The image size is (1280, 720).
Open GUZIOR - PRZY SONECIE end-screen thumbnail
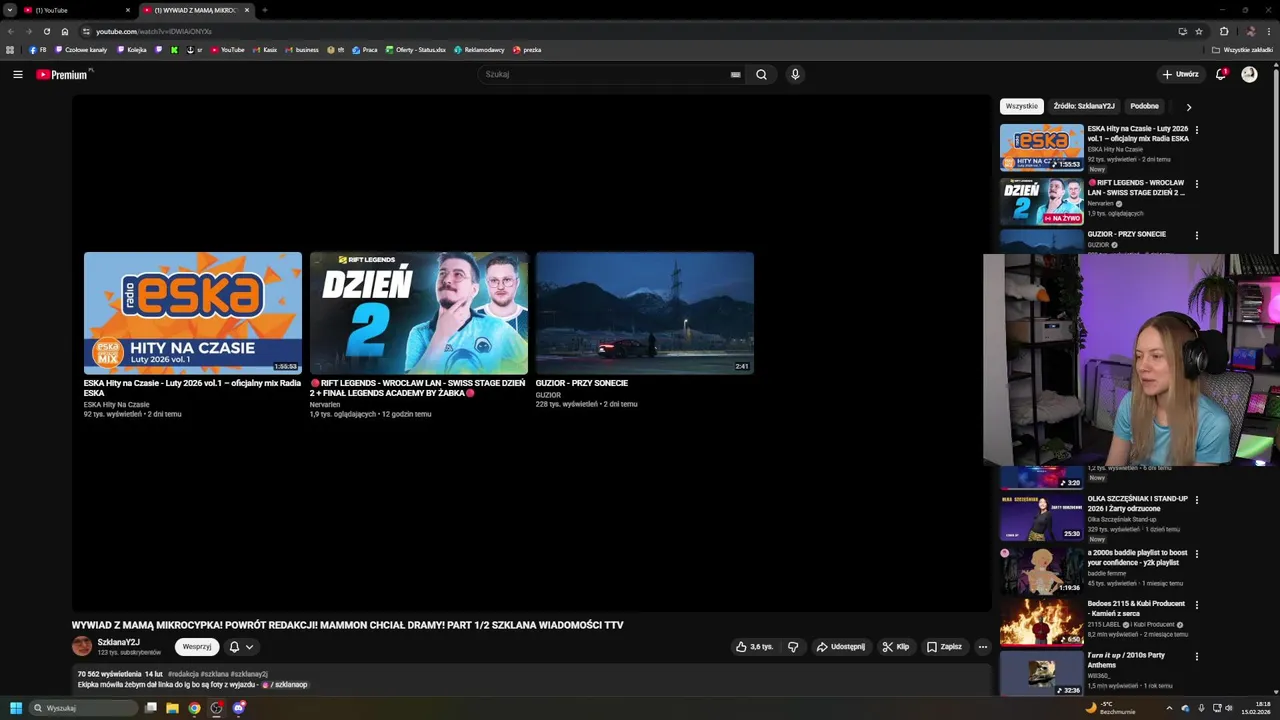tap(644, 313)
